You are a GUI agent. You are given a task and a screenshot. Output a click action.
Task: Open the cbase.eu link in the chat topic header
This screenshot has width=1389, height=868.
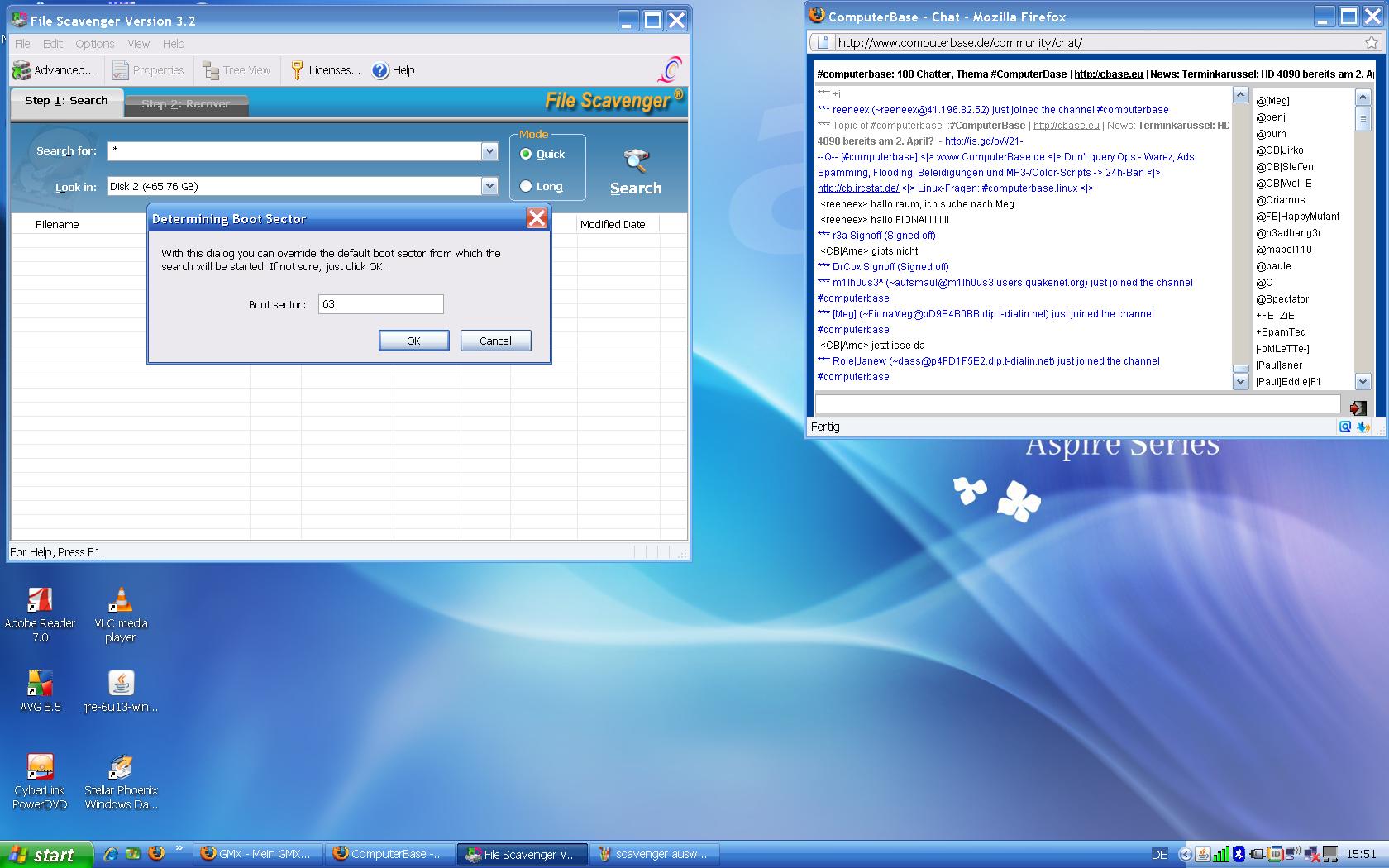click(1109, 74)
